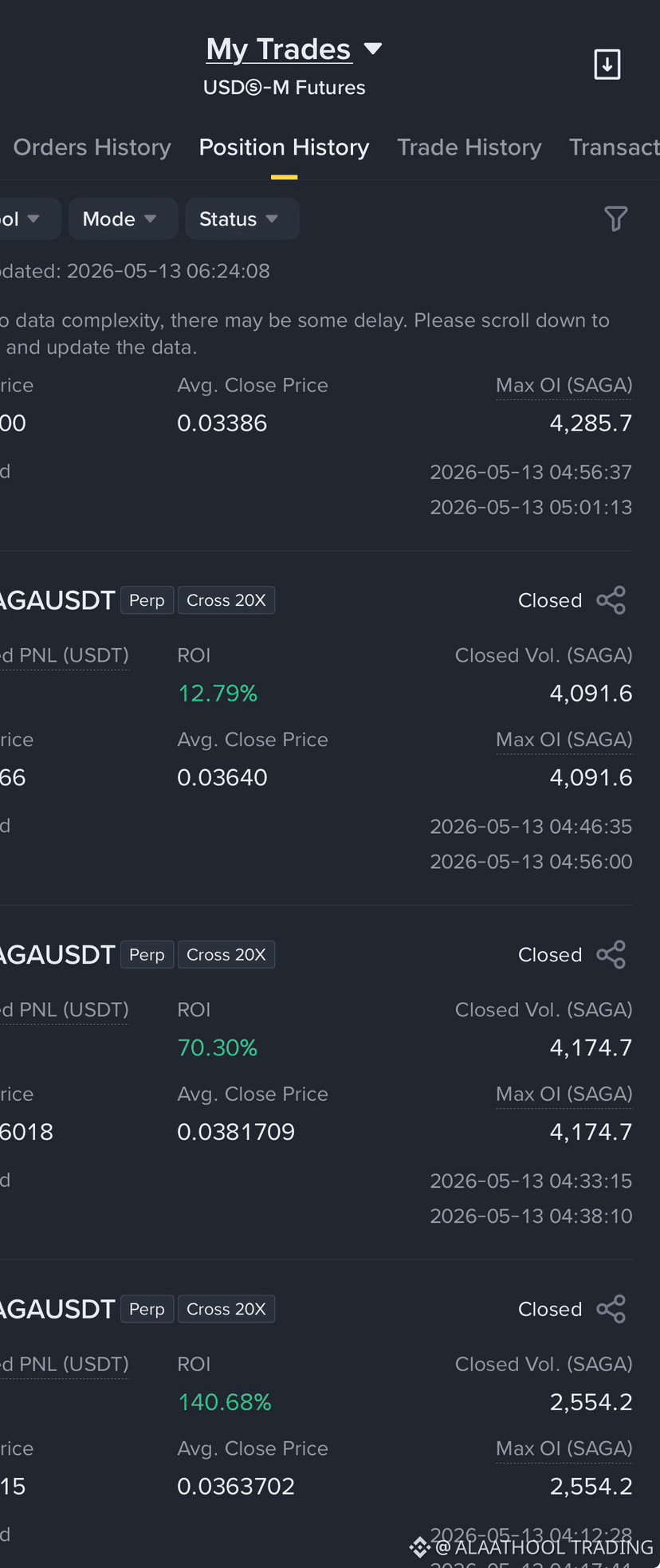Tap the download export icon
This screenshot has width=660, height=1568.
tap(607, 65)
